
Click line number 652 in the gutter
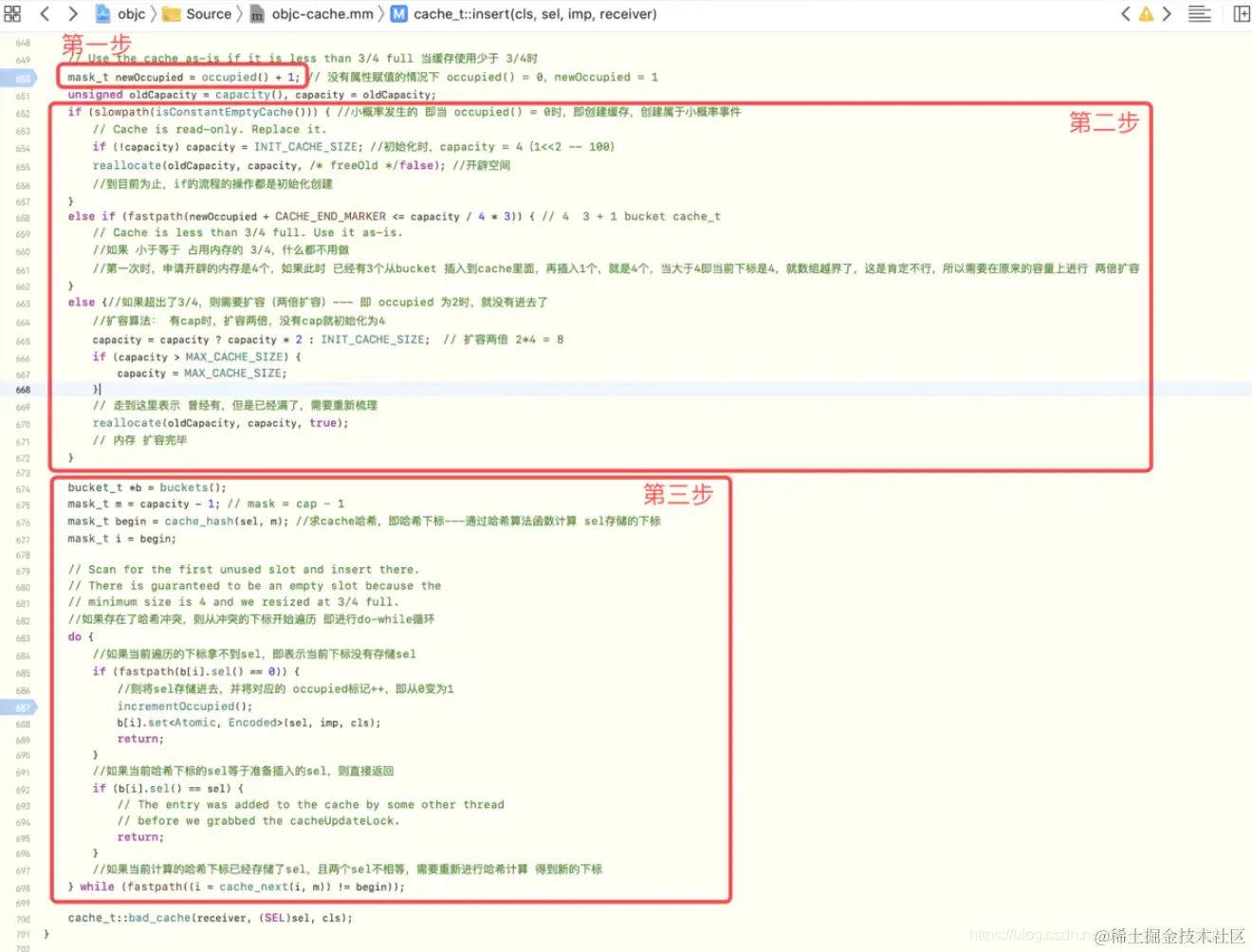[x=23, y=113]
